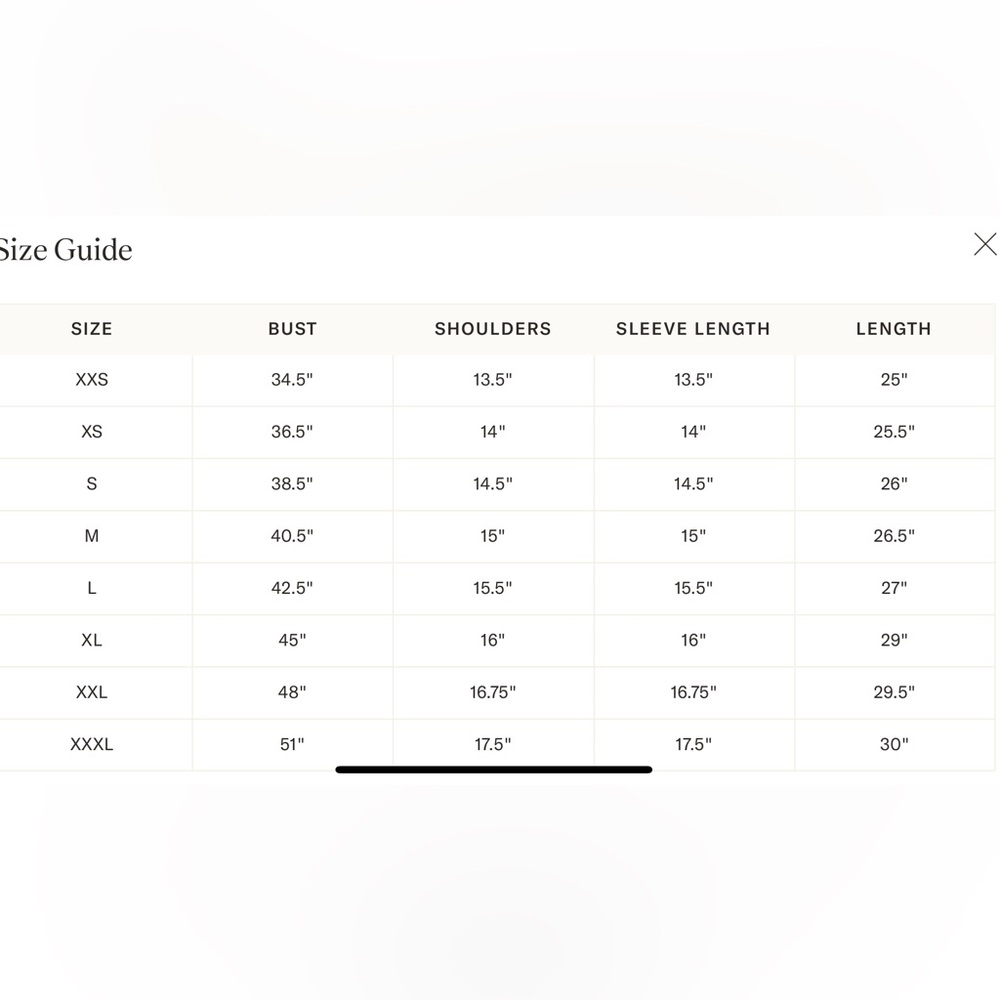
Task: Select the SIZE column header
Action: [x=92, y=329]
